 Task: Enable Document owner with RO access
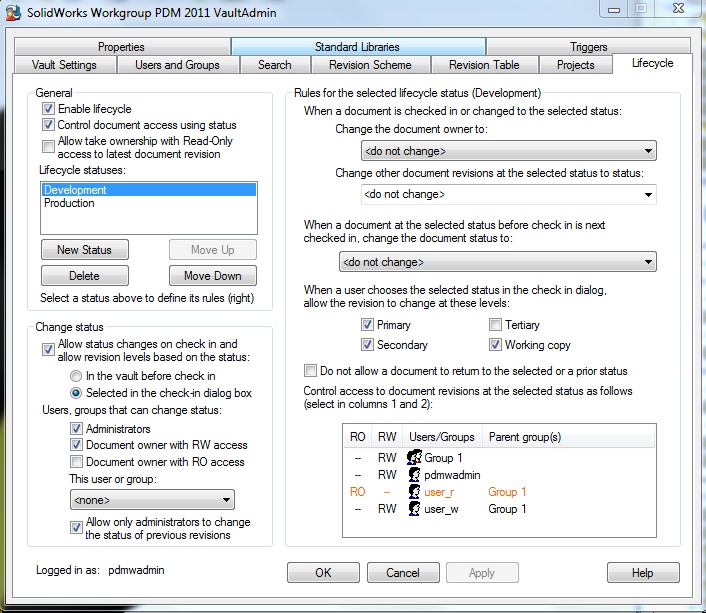tap(76, 462)
